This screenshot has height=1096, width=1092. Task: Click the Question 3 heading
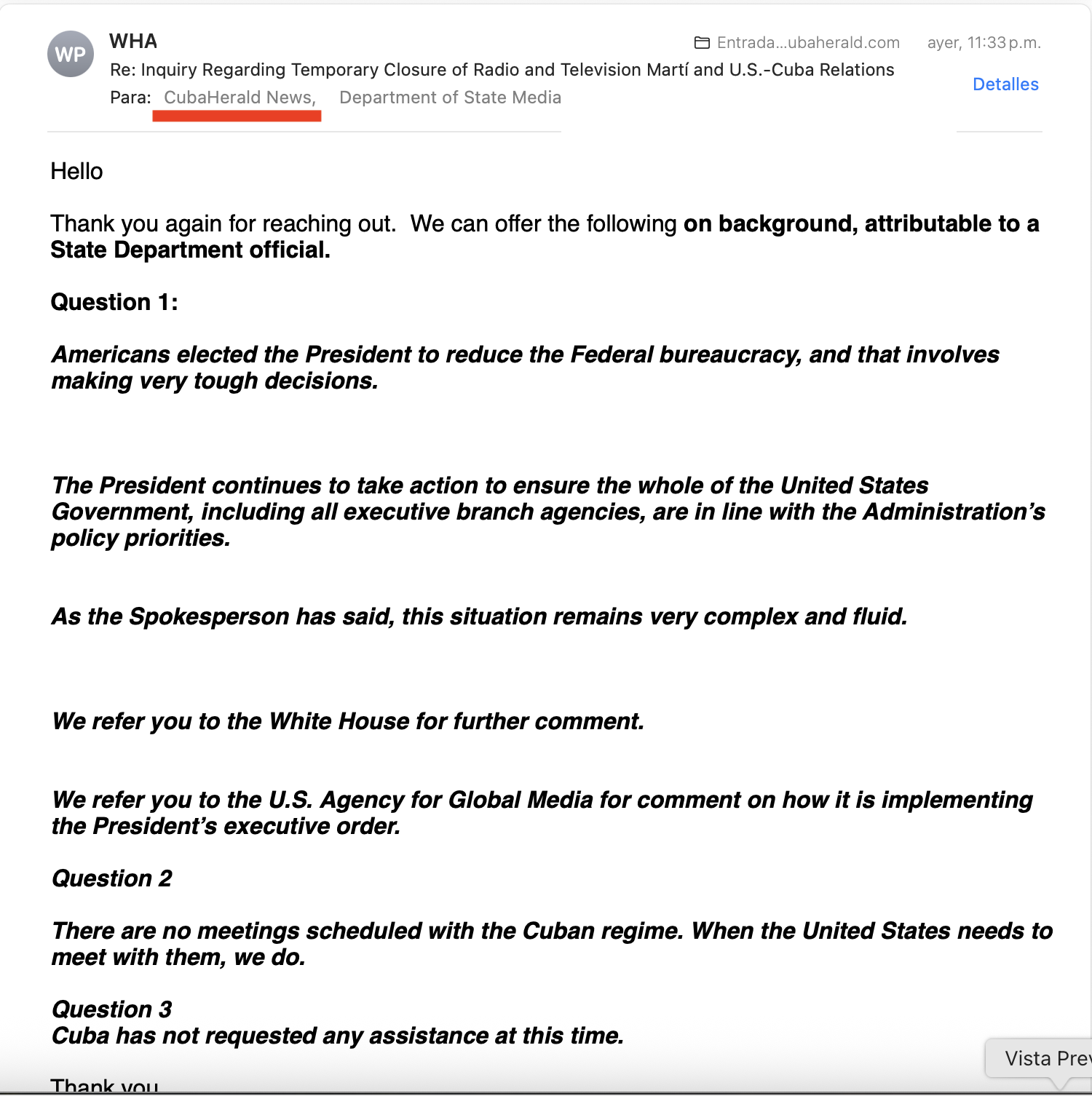click(111, 1009)
